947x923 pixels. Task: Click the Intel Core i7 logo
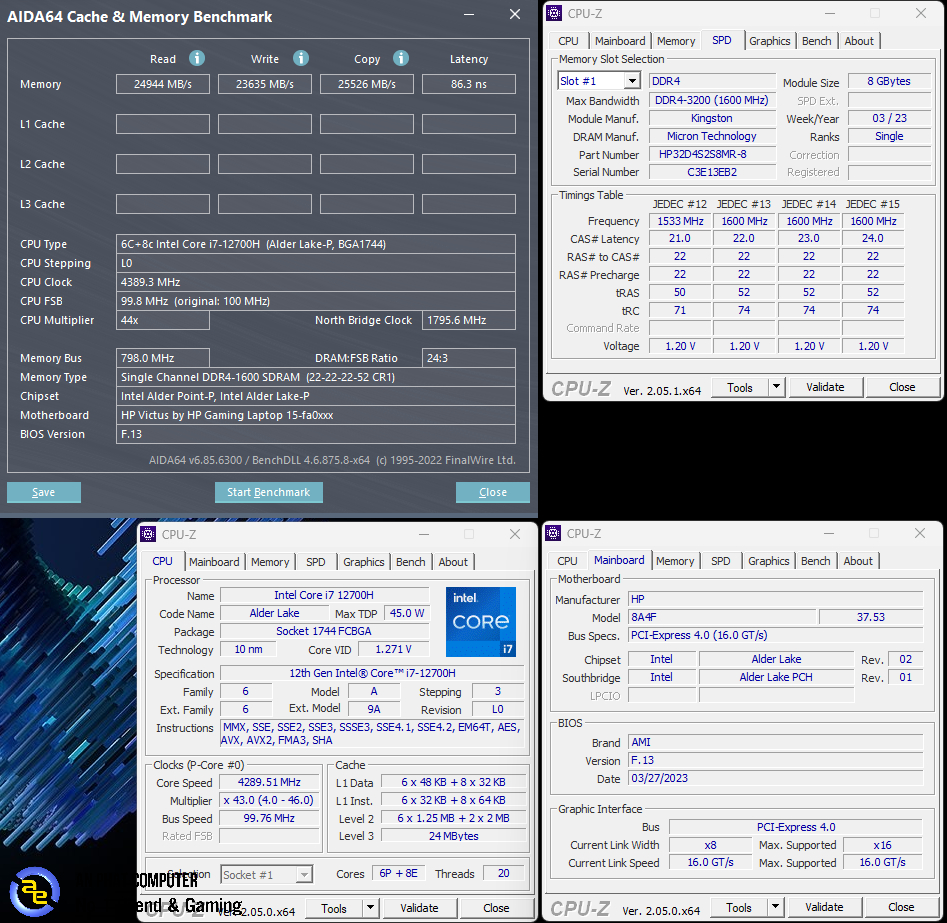point(481,622)
